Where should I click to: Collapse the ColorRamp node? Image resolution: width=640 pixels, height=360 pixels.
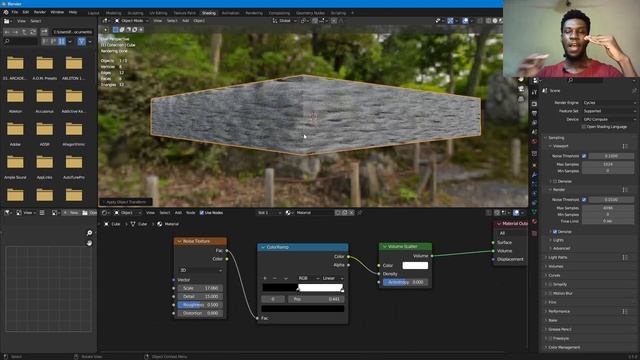point(263,247)
